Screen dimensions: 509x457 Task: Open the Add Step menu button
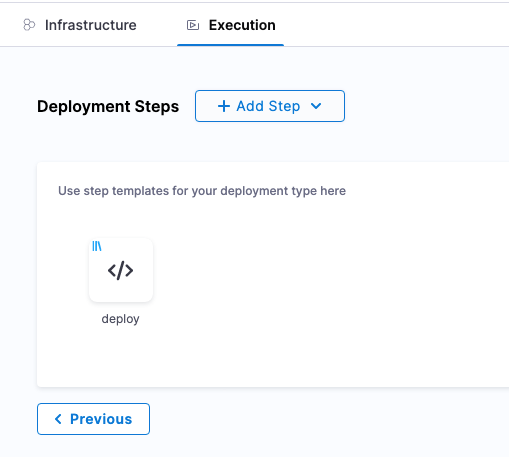tap(270, 106)
